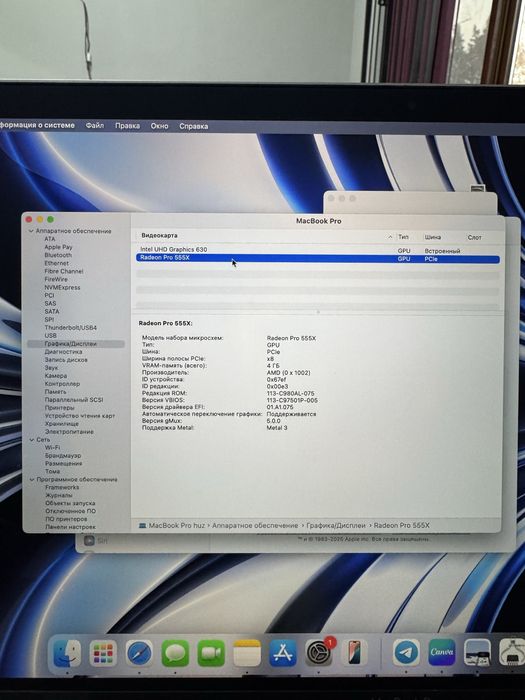
Task: Select Принтеры in the sidebar
Action: tap(60, 408)
